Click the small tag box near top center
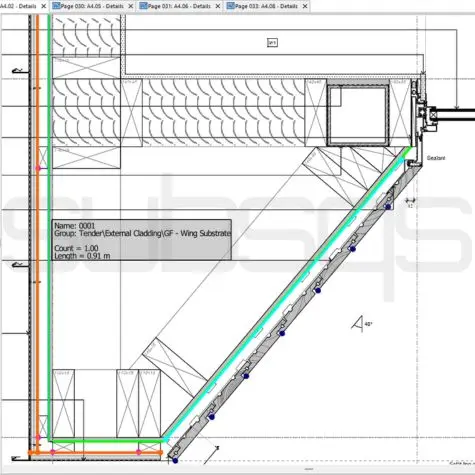Image resolution: width=475 pixels, height=475 pixels. click(x=272, y=43)
